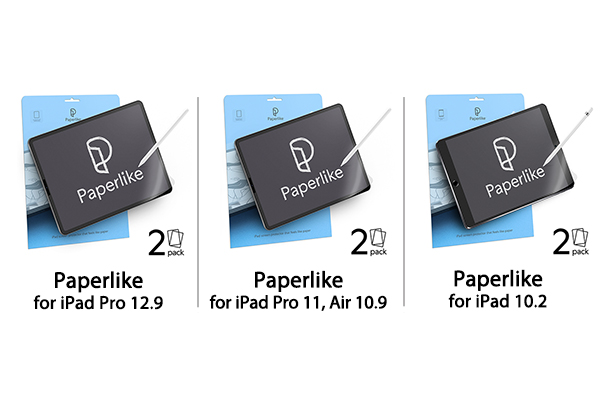600x400 pixels.
Task: Click the Paperlike logo on the iPad Pro 12.9 screen
Action: coord(108,168)
